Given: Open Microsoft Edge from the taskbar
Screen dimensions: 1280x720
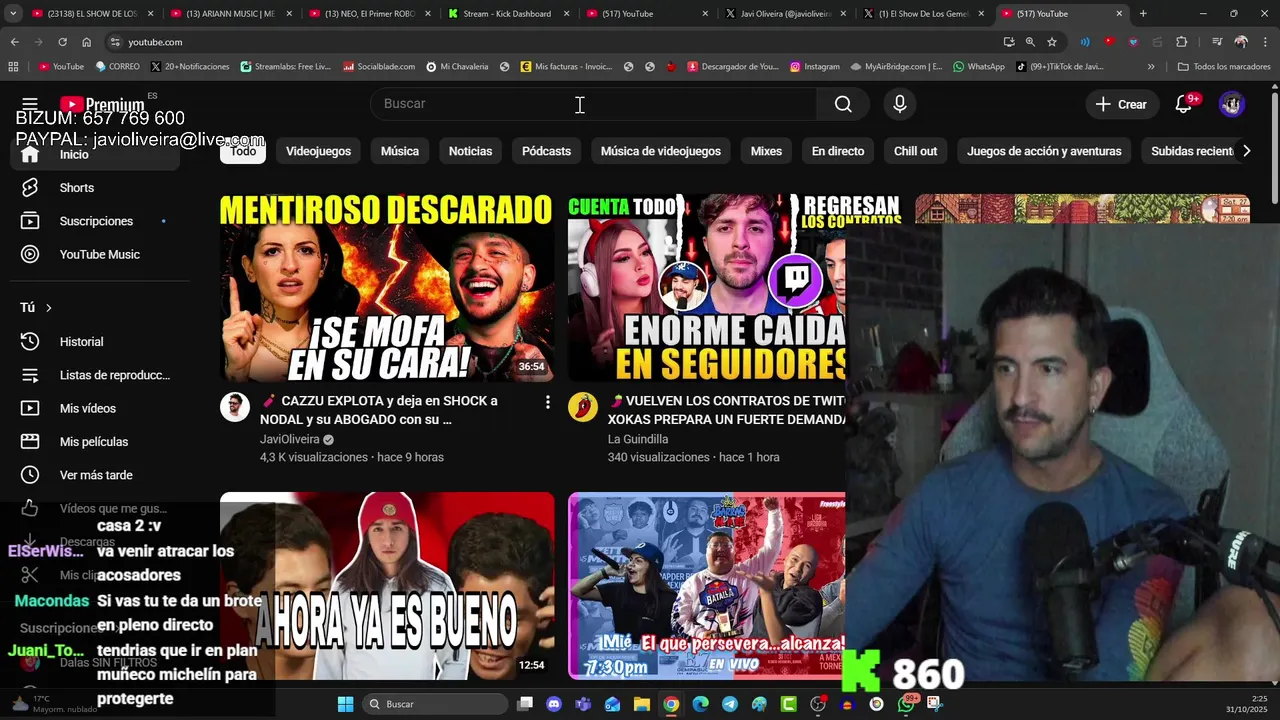Looking at the screenshot, I should 700,704.
